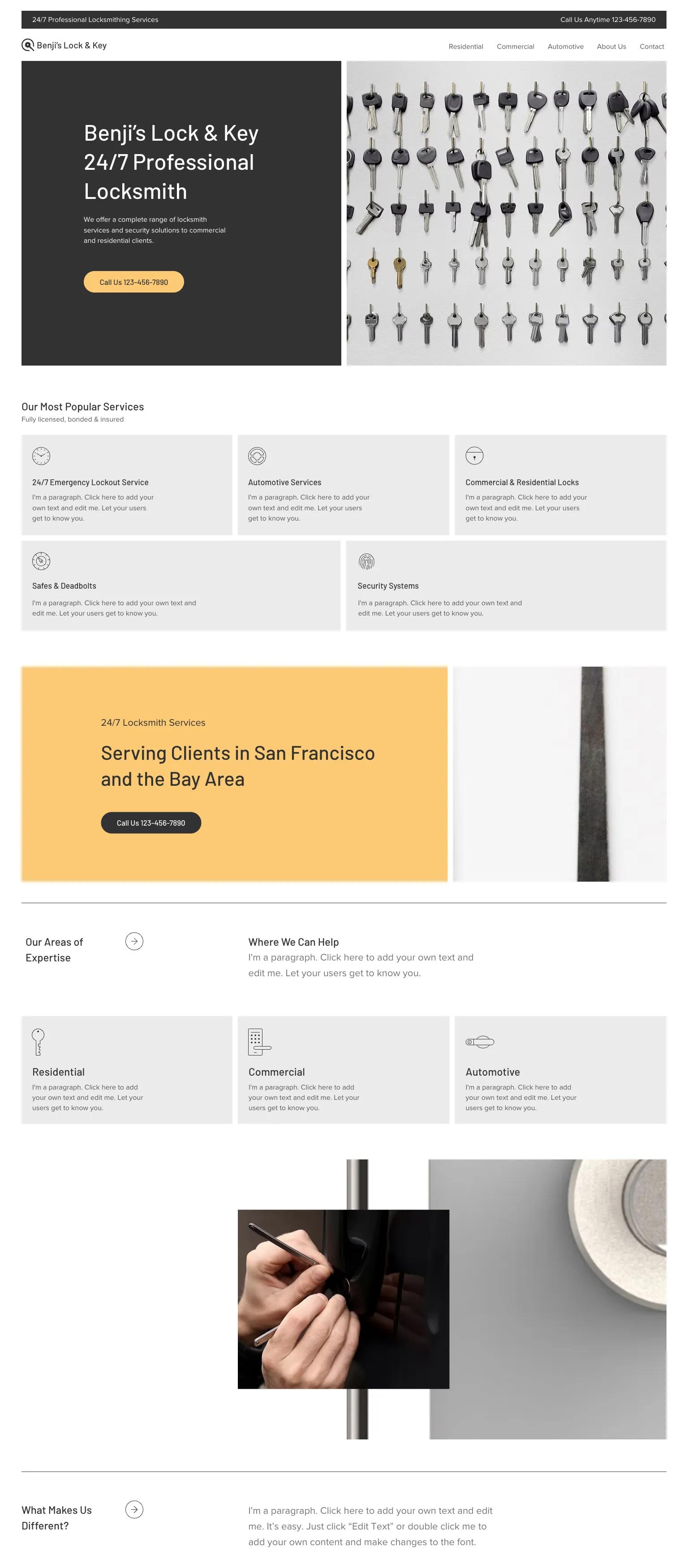Image resolution: width=688 pixels, height=1568 pixels.
Task: Click the padlock icon above Commercial & Residential Locks
Action: click(474, 455)
